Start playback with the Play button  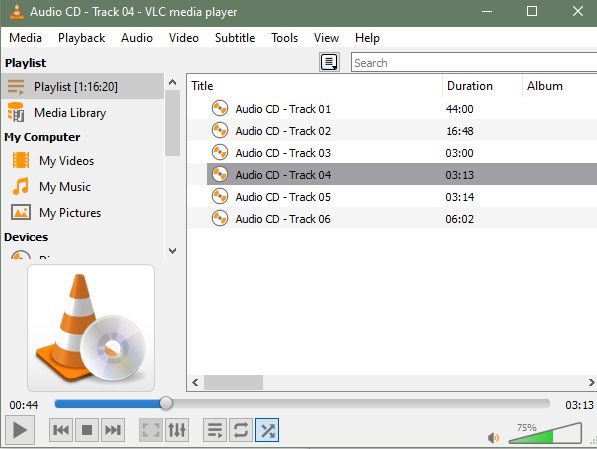click(20, 430)
